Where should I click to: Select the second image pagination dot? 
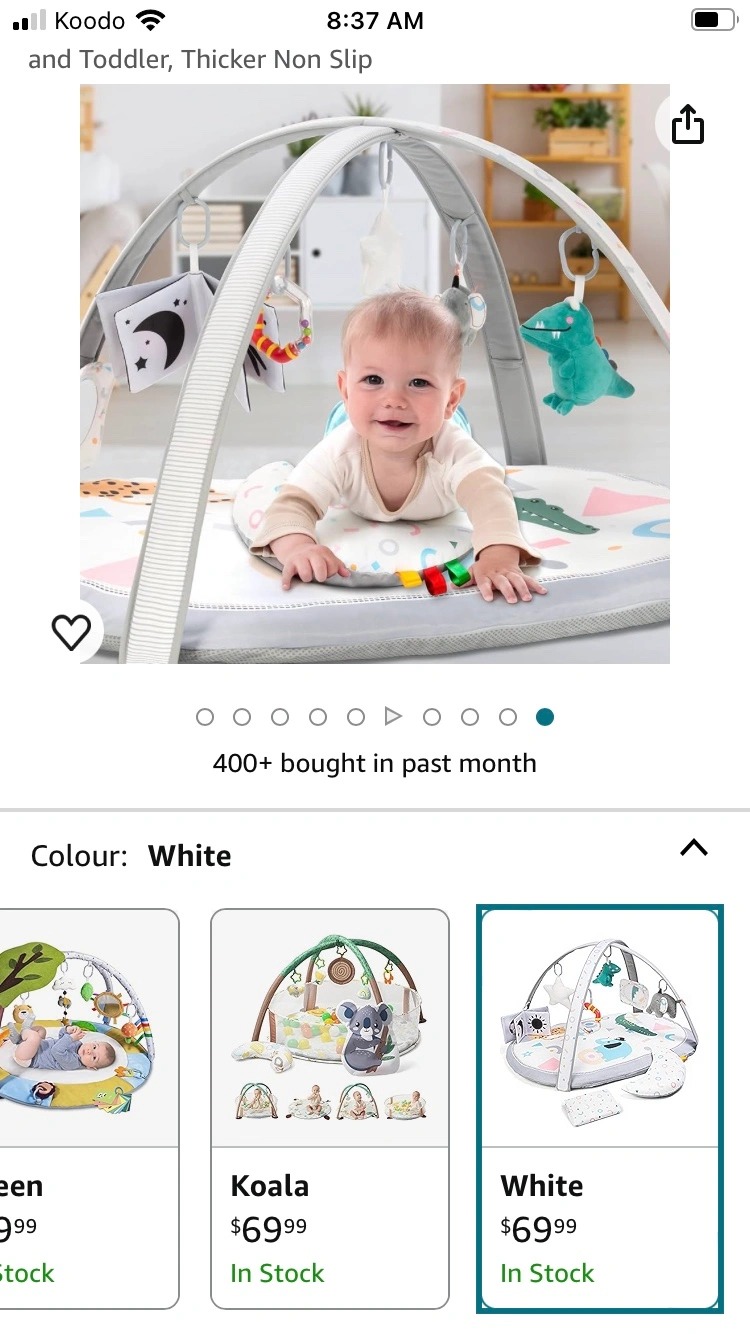coord(242,717)
